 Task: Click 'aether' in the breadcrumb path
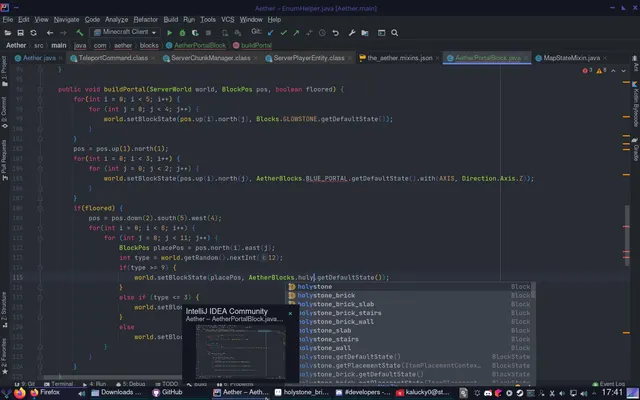(x=123, y=45)
